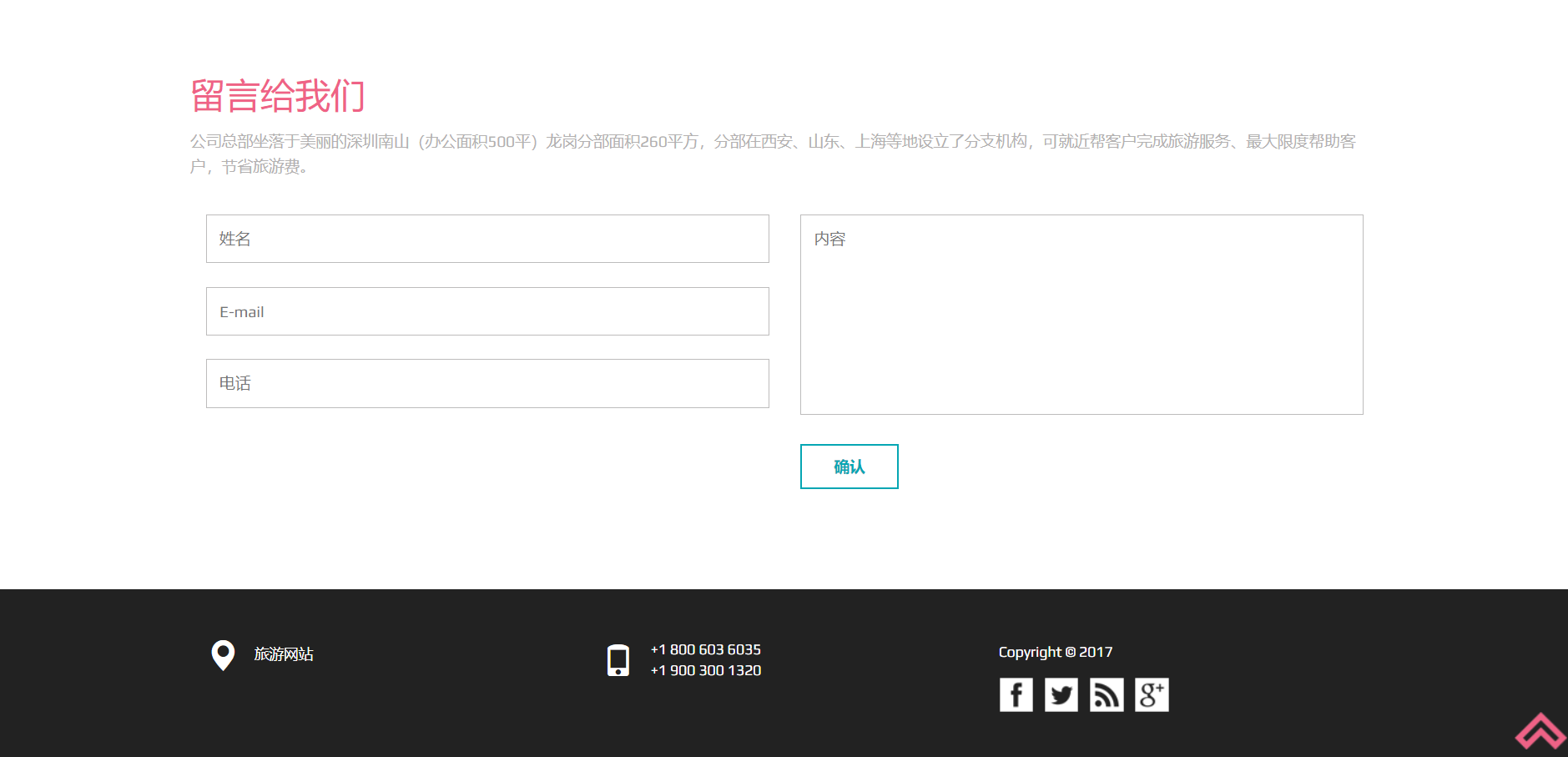1568x757 pixels.
Task: Click the Copyright © 2017 text
Action: tap(1056, 652)
